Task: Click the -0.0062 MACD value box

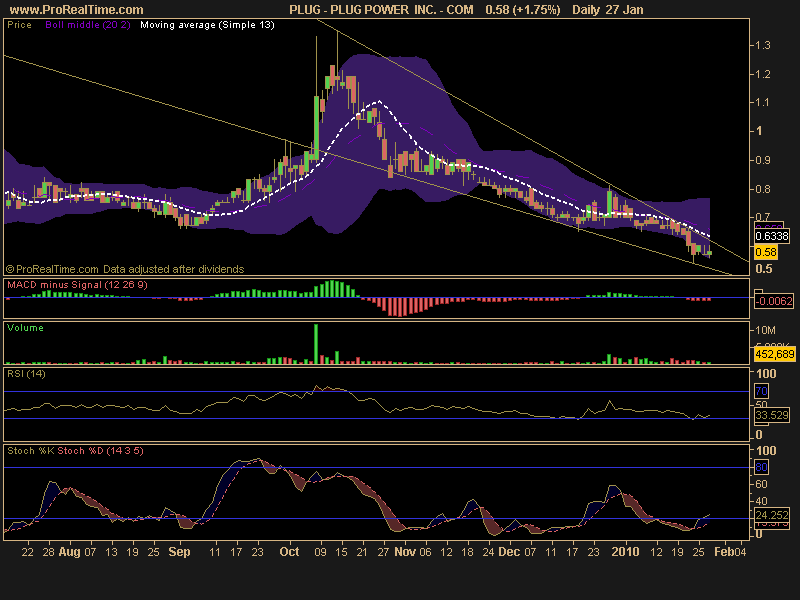Action: (774, 301)
